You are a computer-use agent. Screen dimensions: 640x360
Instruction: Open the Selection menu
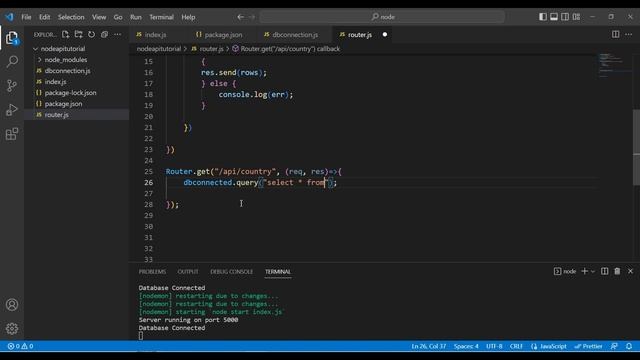[x=71, y=17]
